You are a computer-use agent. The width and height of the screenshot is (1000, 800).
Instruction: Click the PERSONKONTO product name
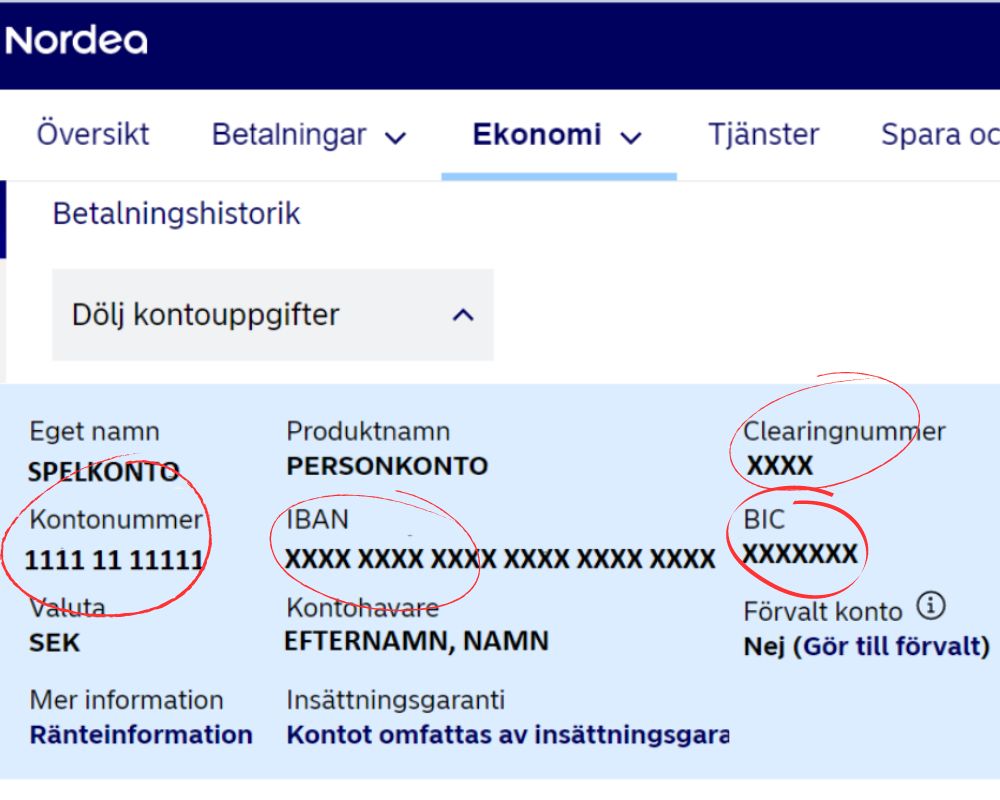(x=387, y=465)
